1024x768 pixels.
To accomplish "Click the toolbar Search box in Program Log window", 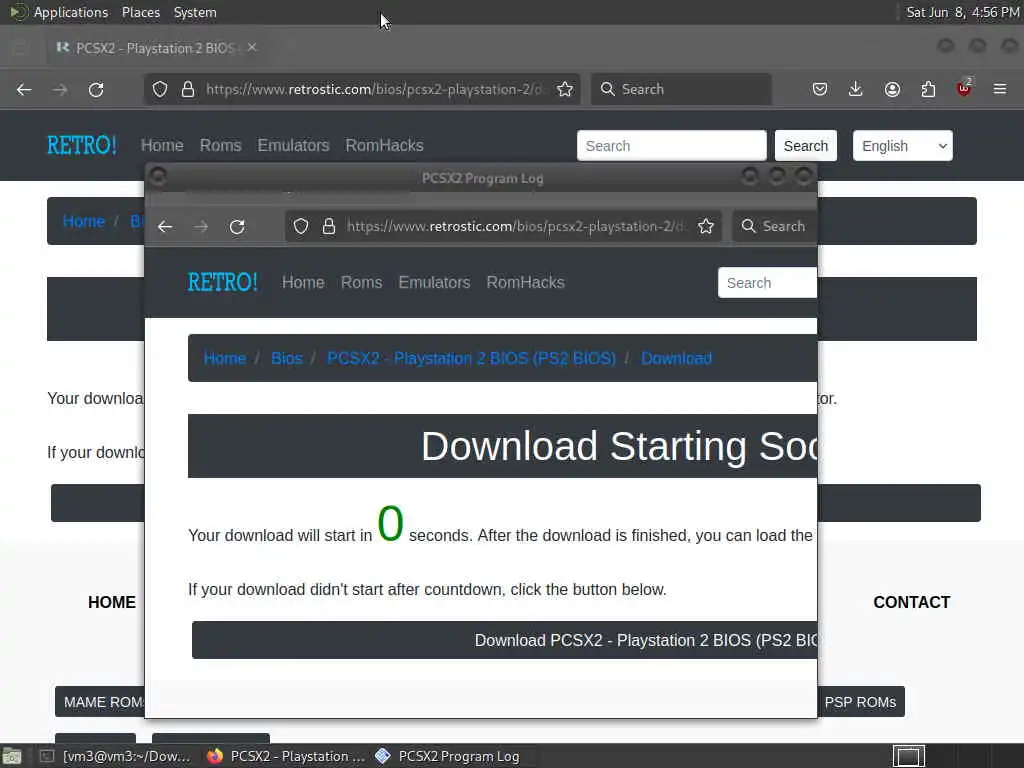I will pos(775,227).
